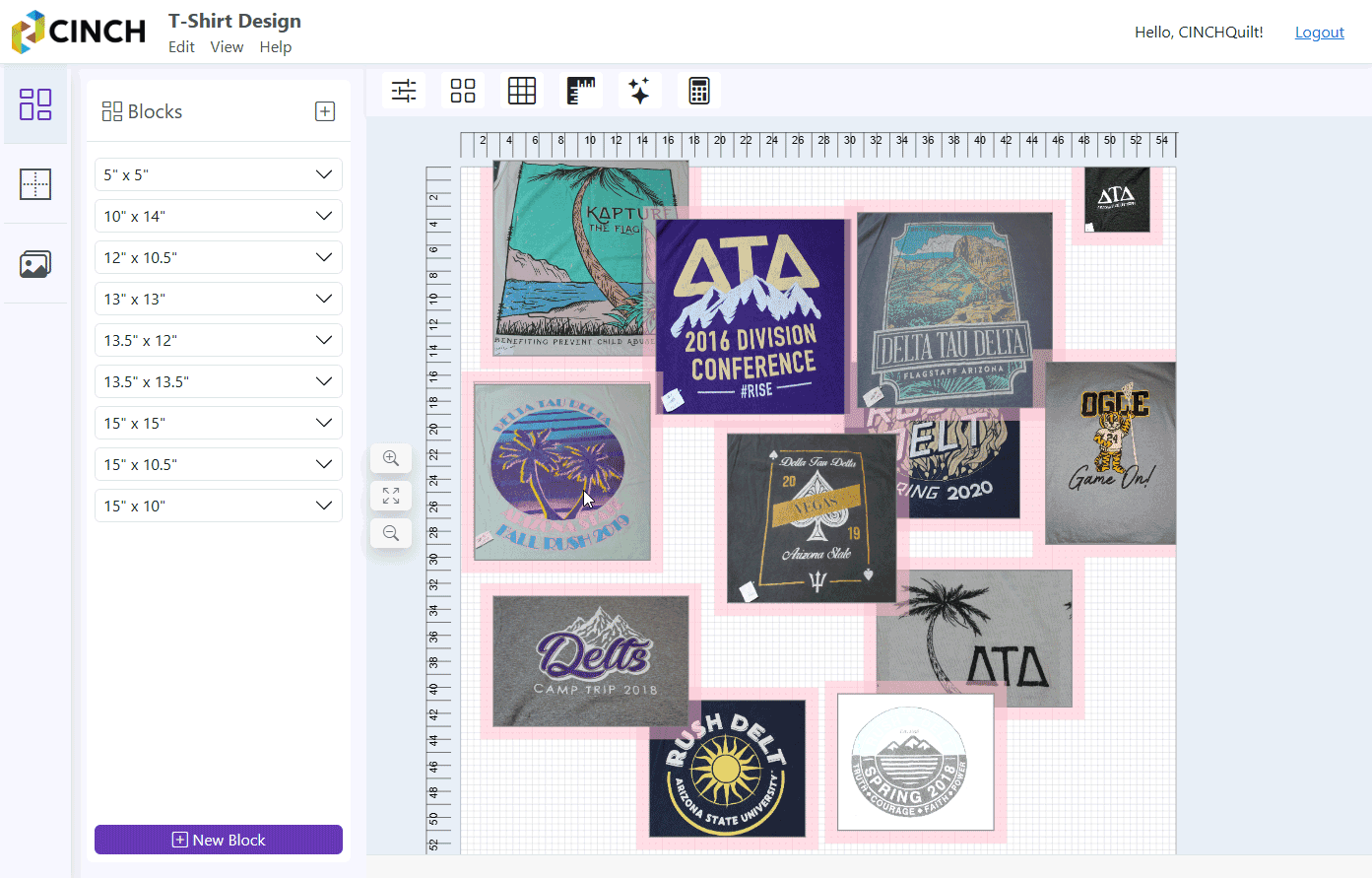The image size is (1372, 878).
Task: Expand the 15" x 10.5" block list
Action: click(x=323, y=464)
